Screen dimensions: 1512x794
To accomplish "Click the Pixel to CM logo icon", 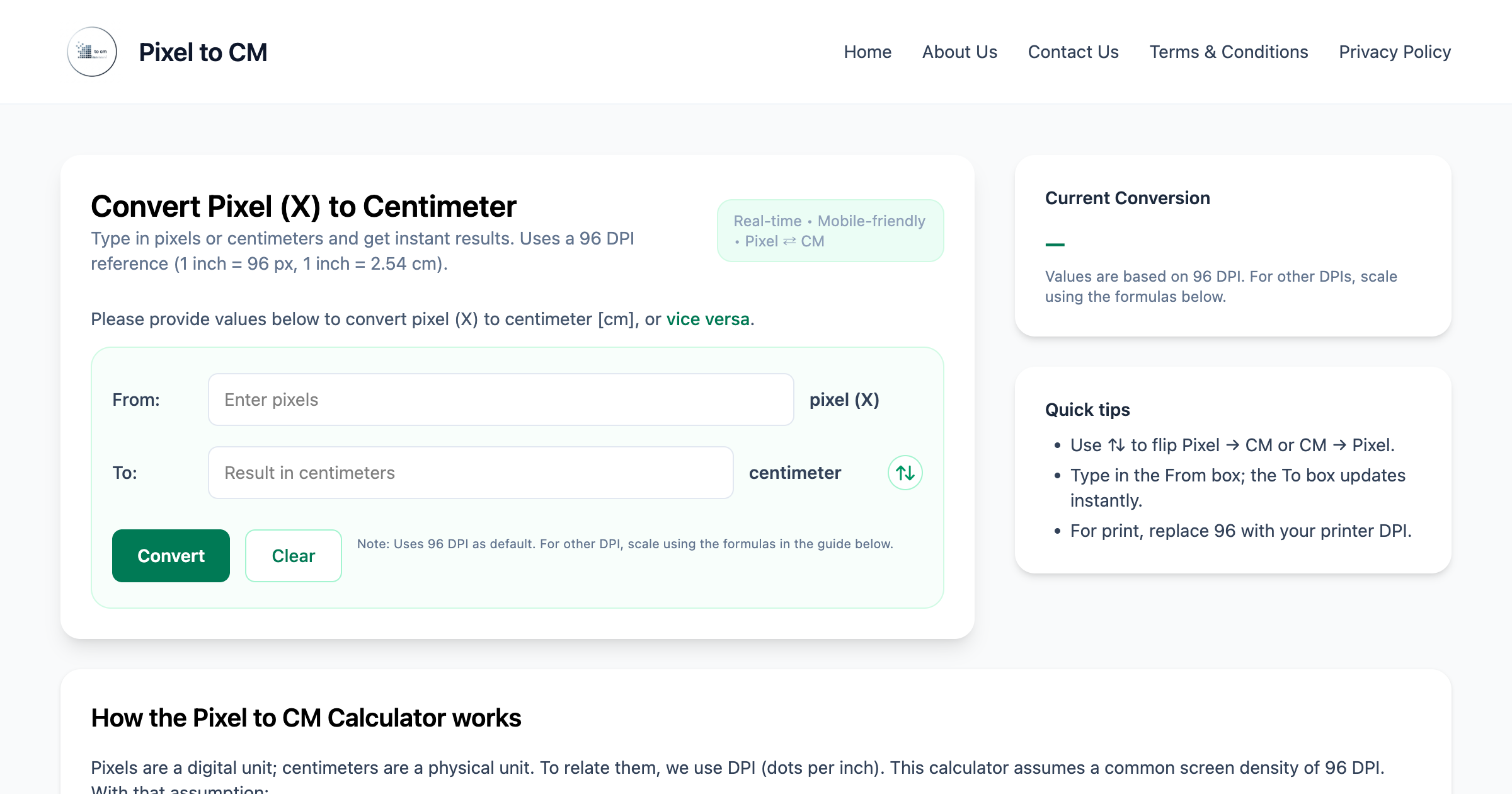I will pyautogui.click(x=92, y=52).
